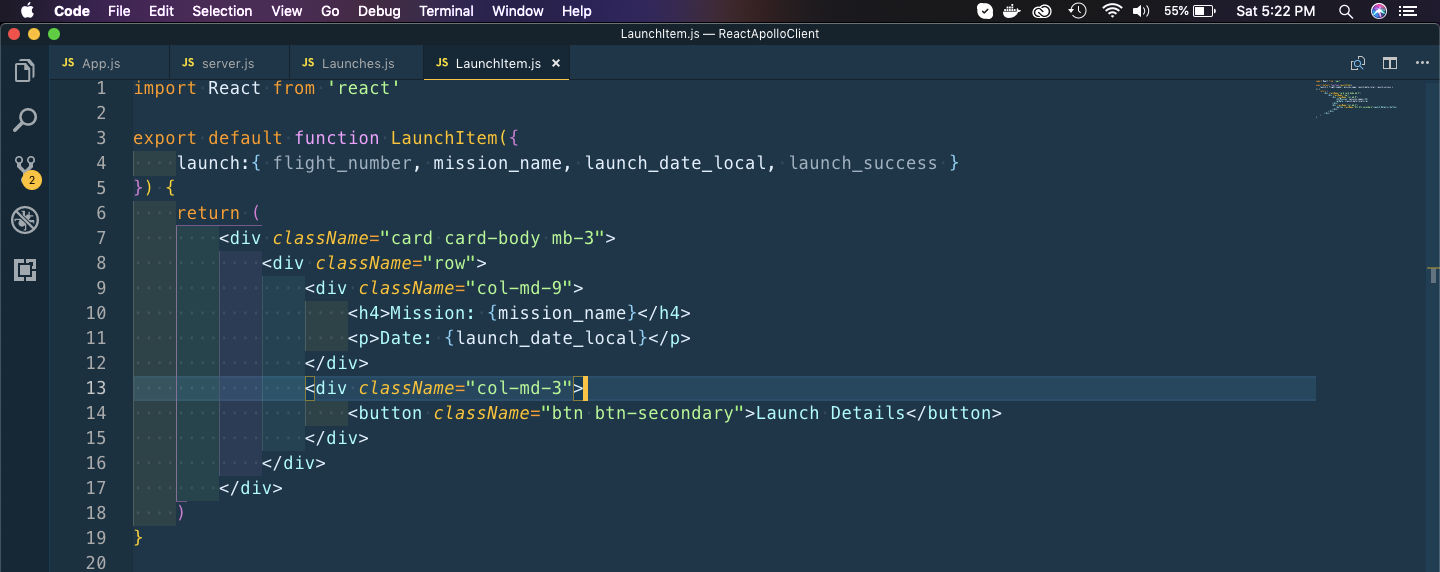Viewport: 1440px width, 572px height.
Task: Switch to the server.js tab
Action: coord(230,63)
